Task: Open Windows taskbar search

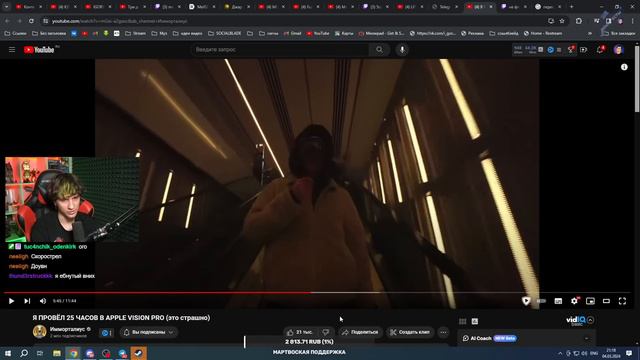Action: 24,353
